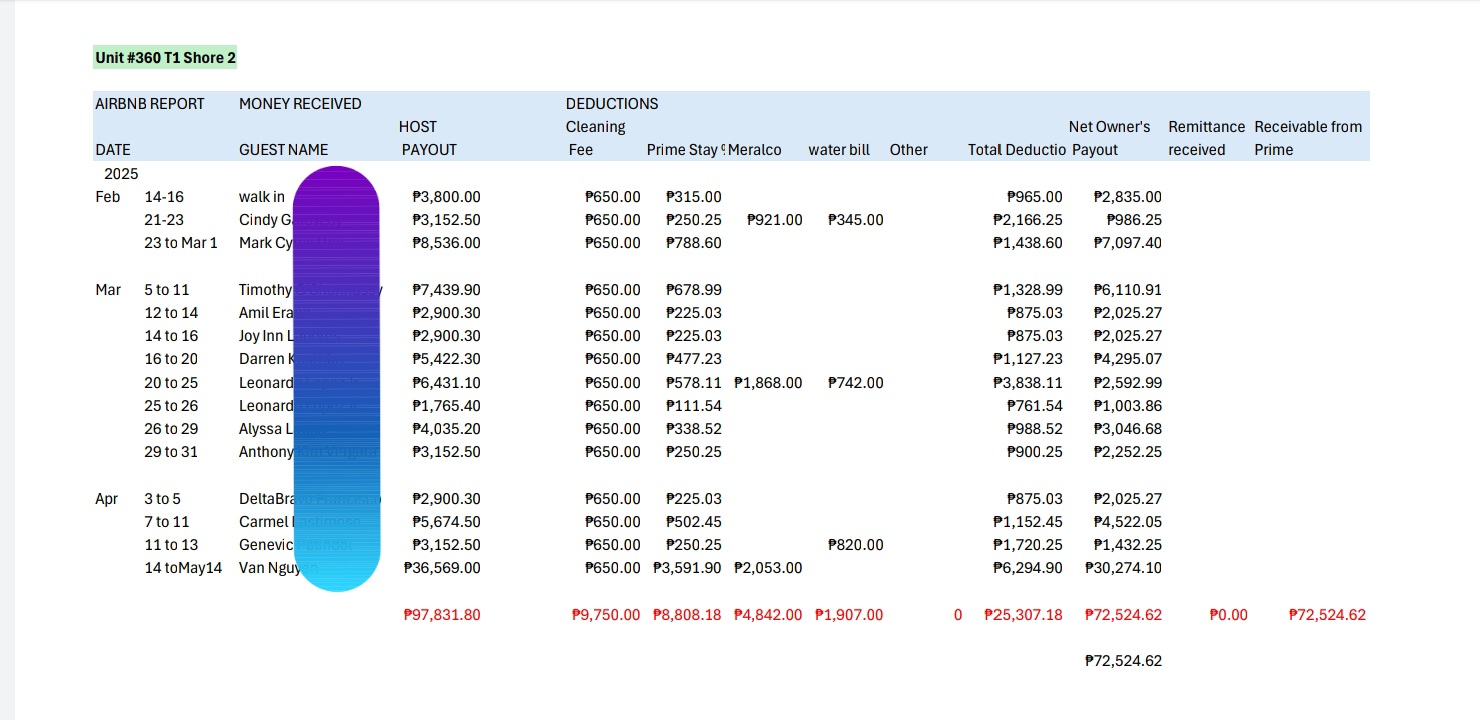Select the ₱921.00 Meralco cell

point(774,220)
